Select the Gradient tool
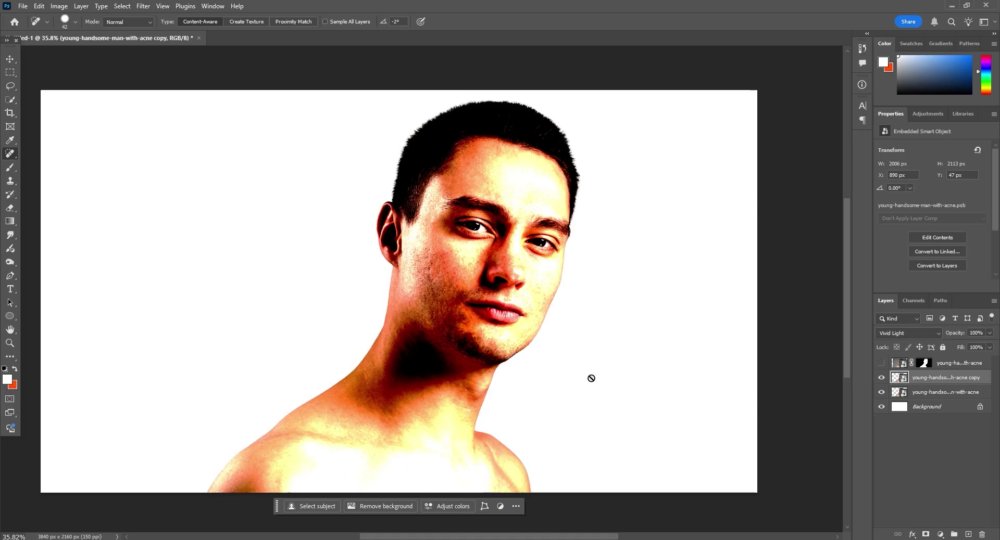Image resolution: width=1000 pixels, height=540 pixels. tap(10, 221)
